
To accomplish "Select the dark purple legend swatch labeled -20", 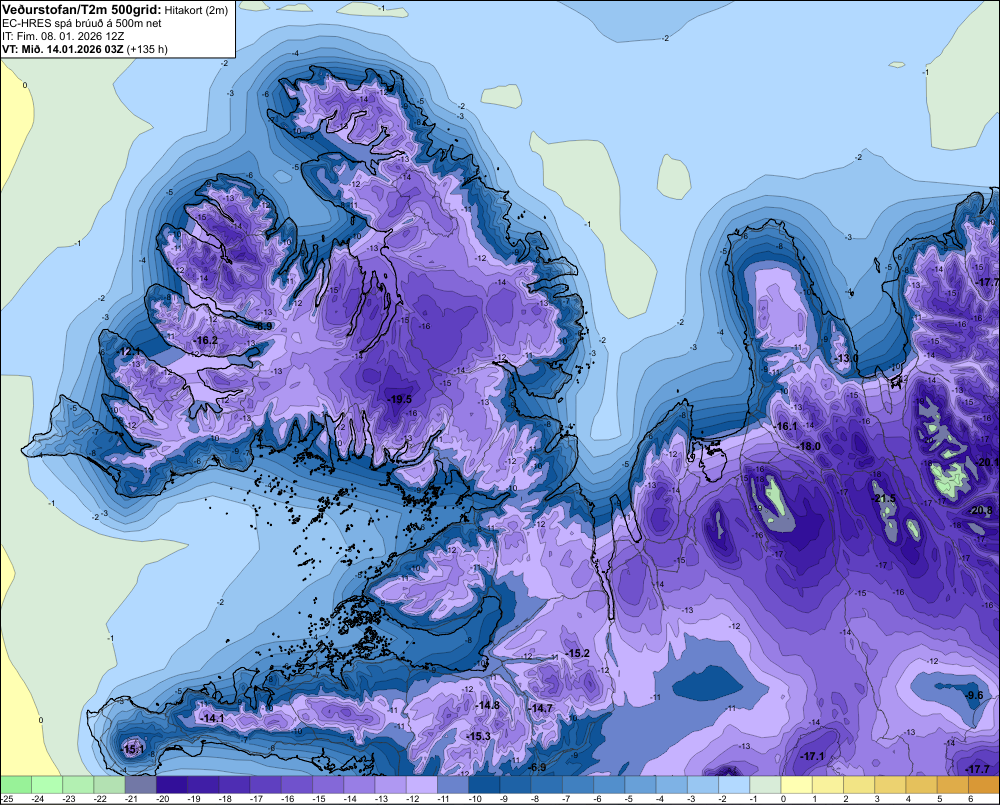I will coord(172,785).
